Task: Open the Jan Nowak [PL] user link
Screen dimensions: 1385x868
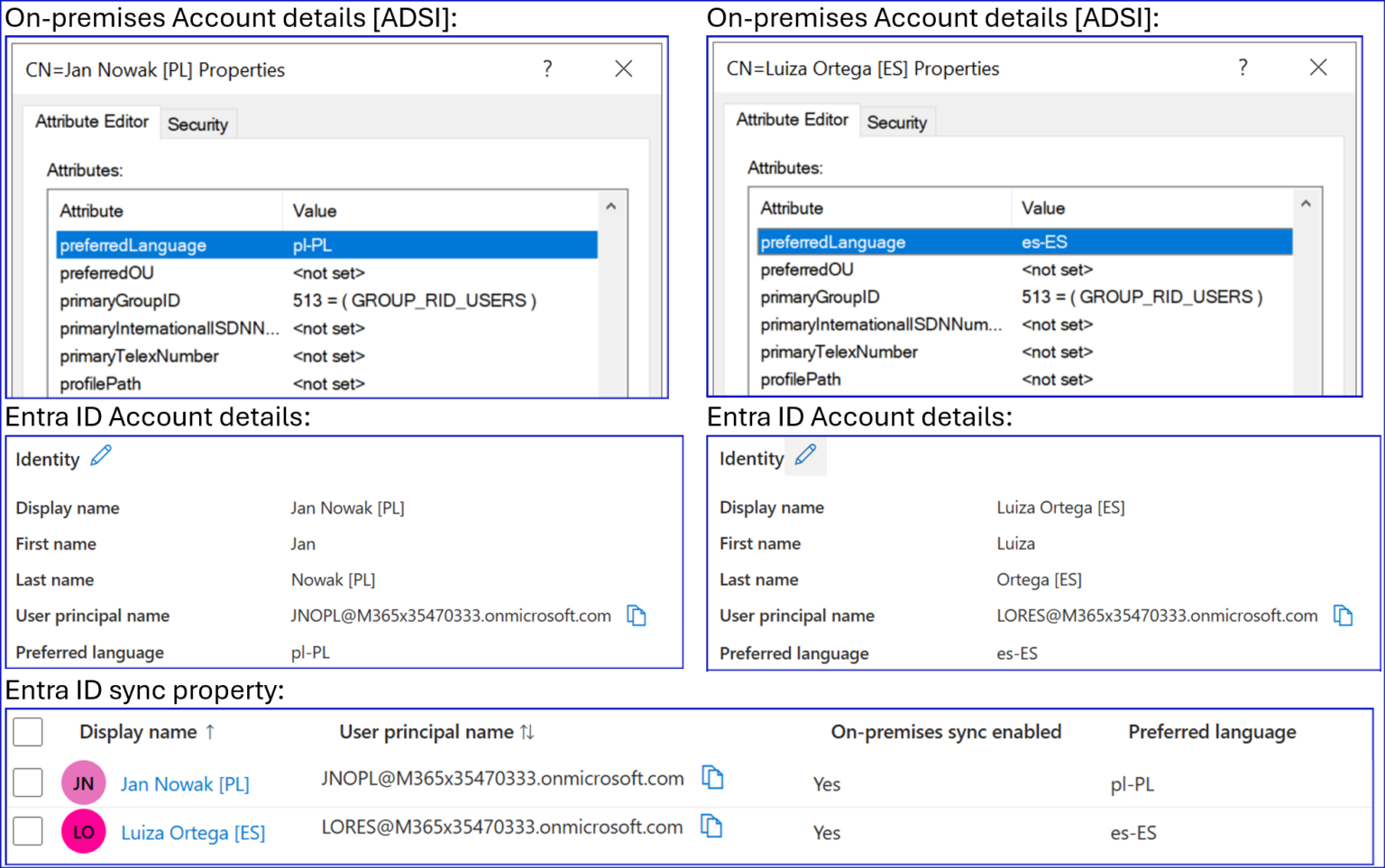Action: point(184,783)
